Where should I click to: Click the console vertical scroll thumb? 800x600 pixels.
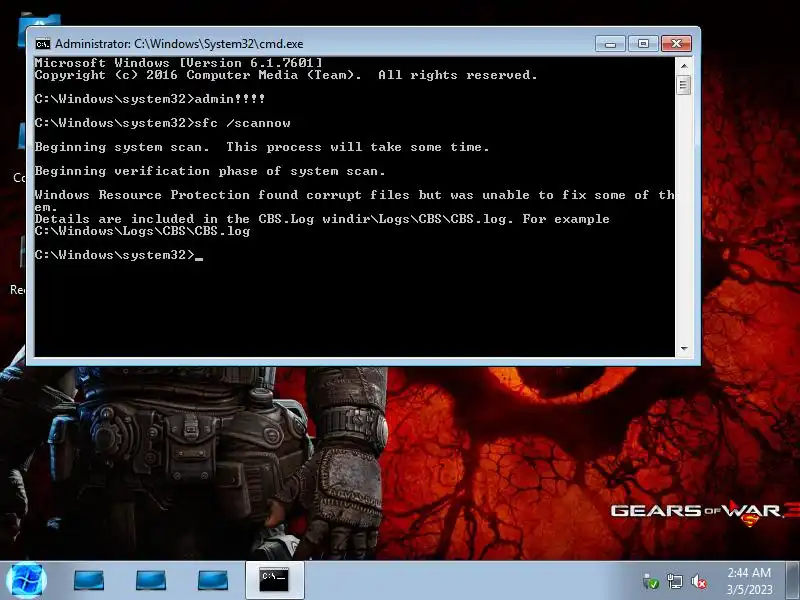684,85
